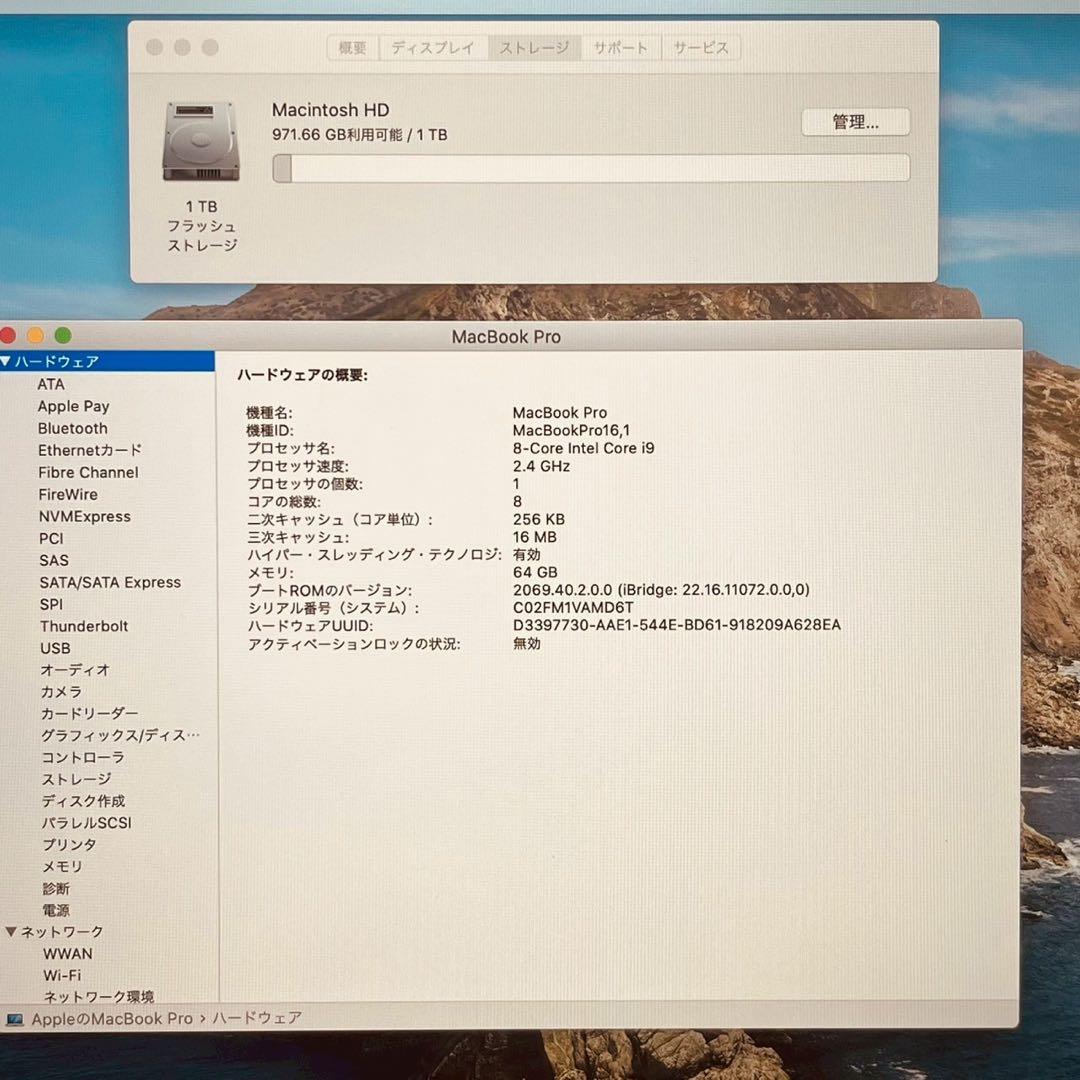Click the MacBook Pro icon in path bar
1080x1080 pixels.
15,1019
